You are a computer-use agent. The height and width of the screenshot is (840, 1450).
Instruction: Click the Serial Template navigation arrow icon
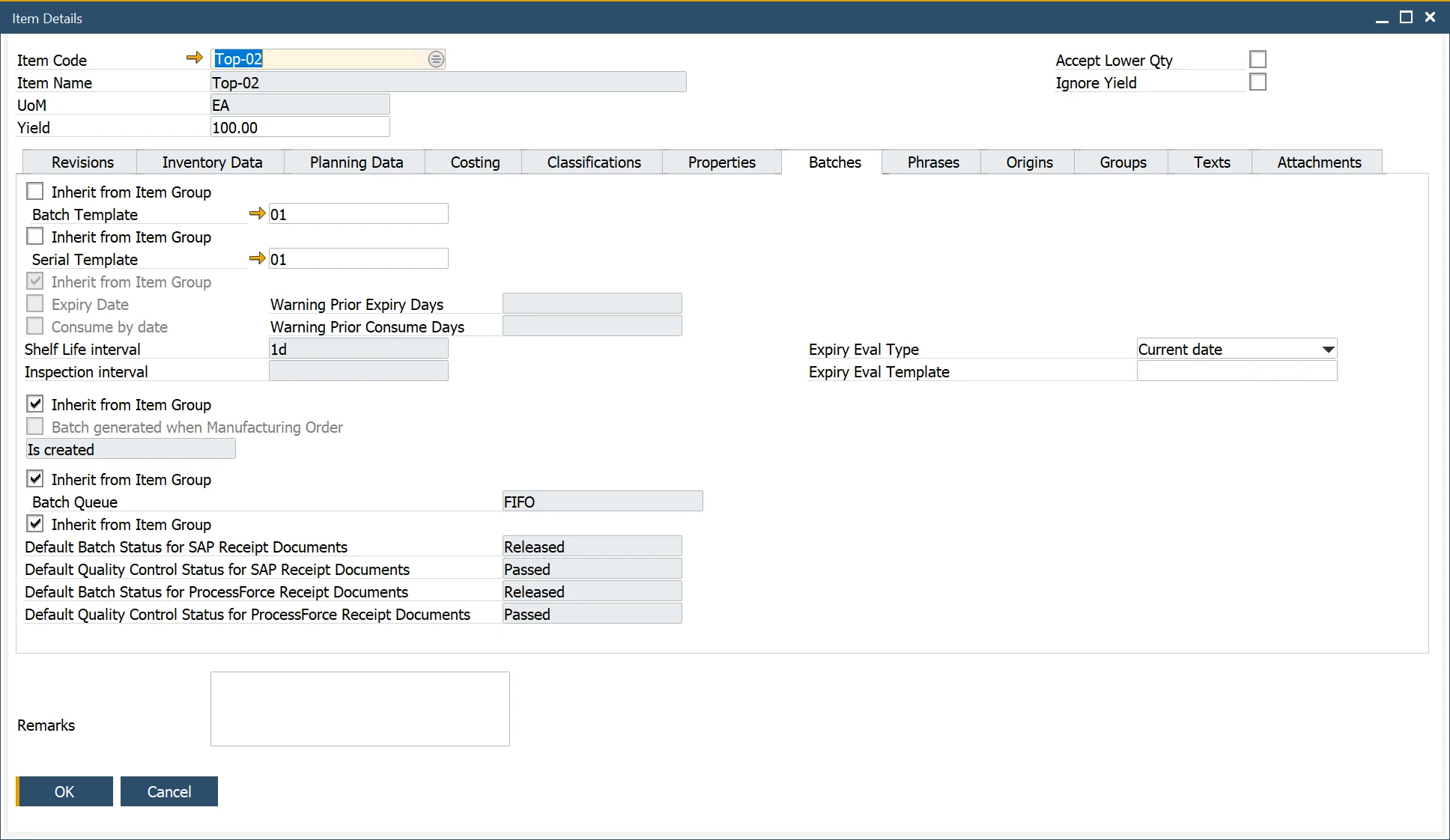point(256,259)
